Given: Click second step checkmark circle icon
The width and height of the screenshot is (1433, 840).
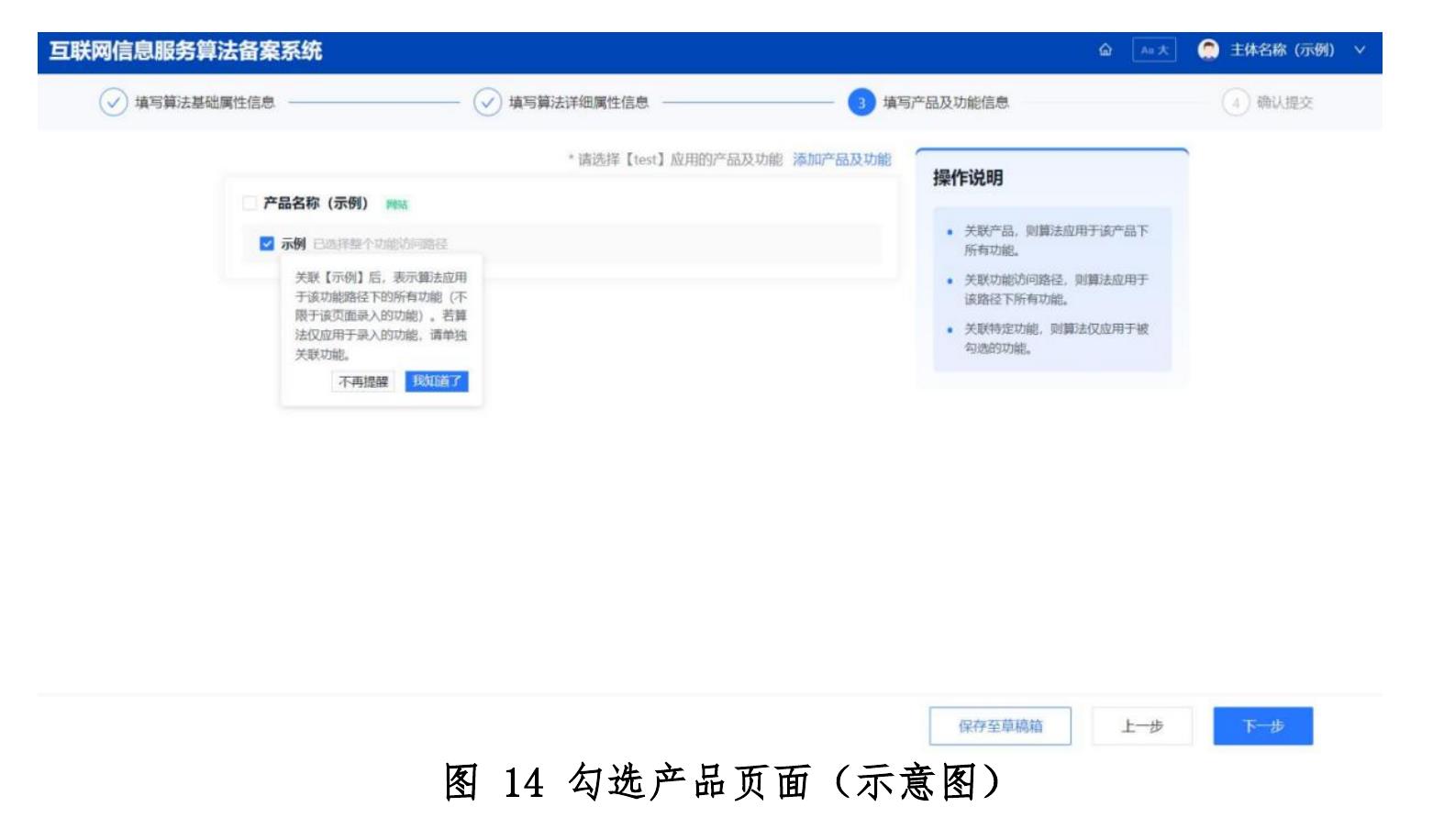Looking at the screenshot, I should pos(487,102).
